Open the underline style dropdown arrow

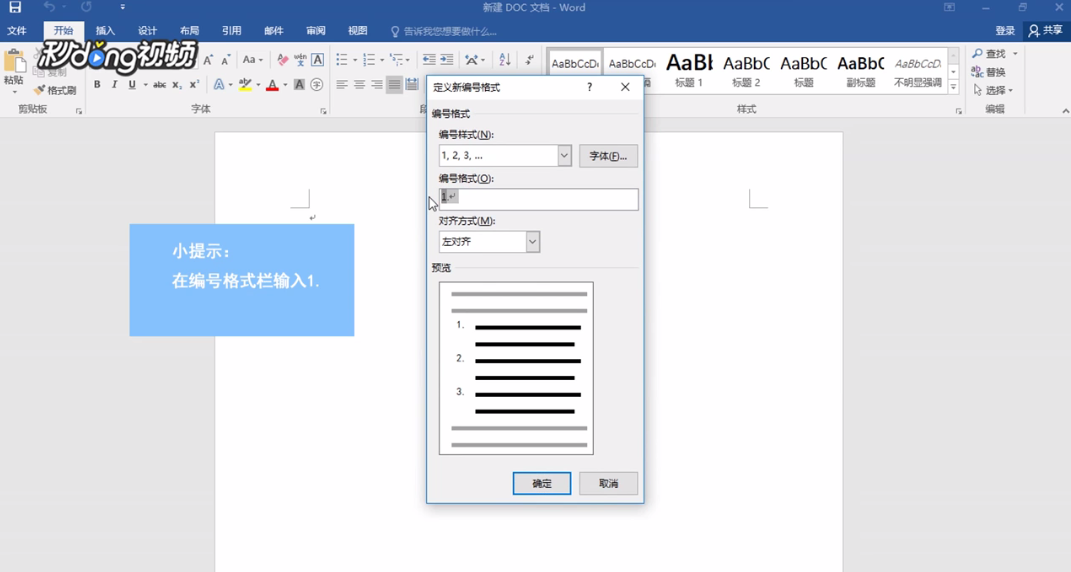tap(145, 85)
